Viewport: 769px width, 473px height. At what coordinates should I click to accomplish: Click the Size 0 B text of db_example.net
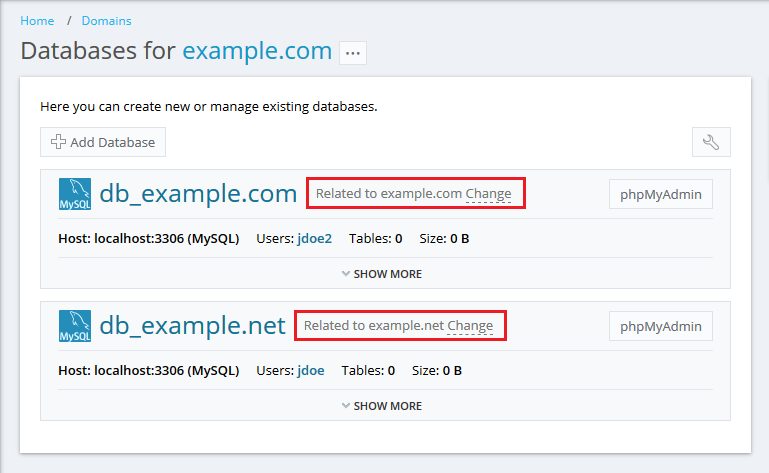(437, 370)
